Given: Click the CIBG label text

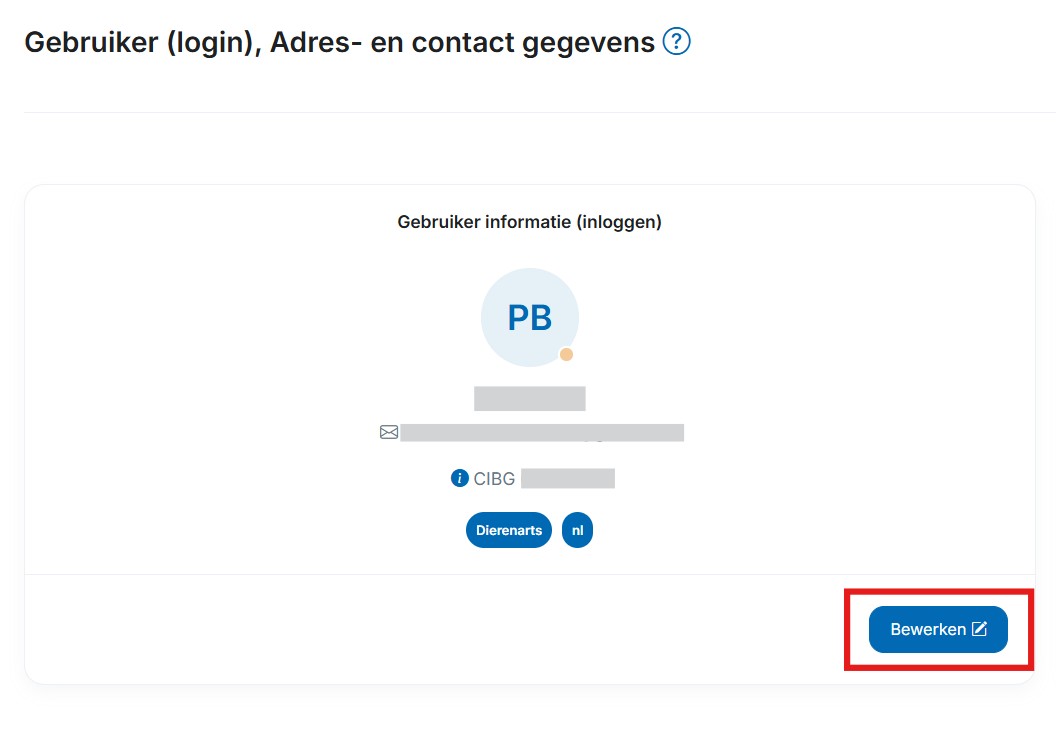Looking at the screenshot, I should click(494, 478).
